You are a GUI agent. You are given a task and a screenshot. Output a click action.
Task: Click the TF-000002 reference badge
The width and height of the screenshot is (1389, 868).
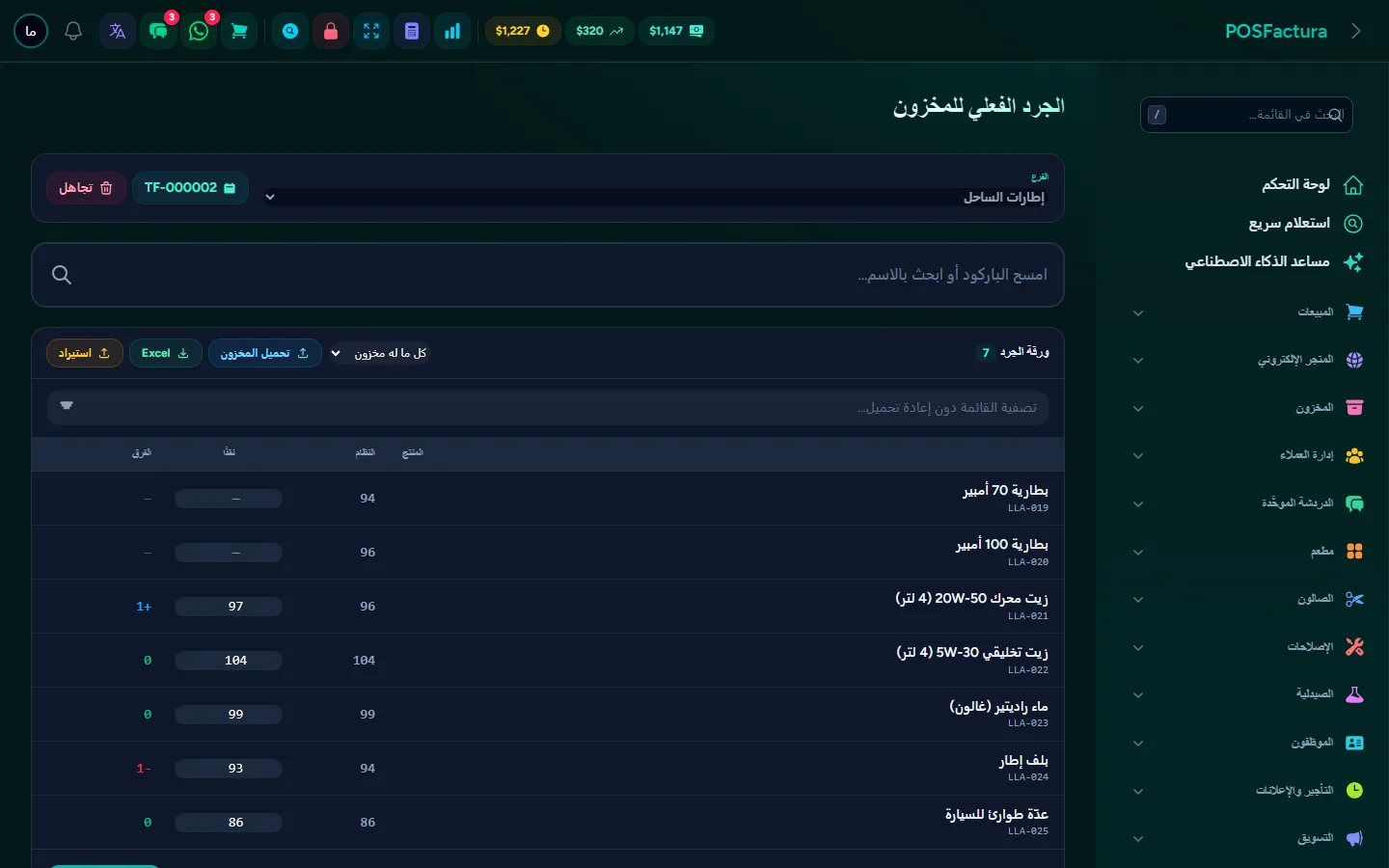tap(190, 188)
